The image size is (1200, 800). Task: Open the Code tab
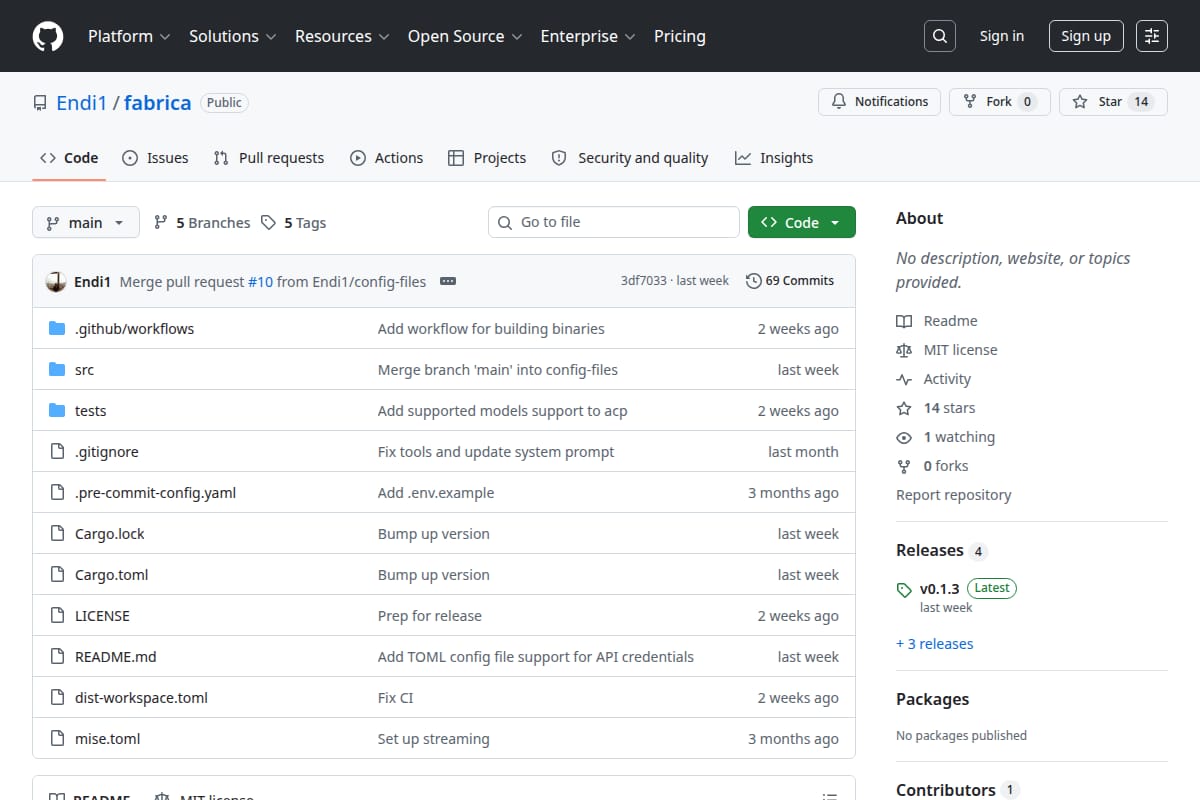coord(69,158)
